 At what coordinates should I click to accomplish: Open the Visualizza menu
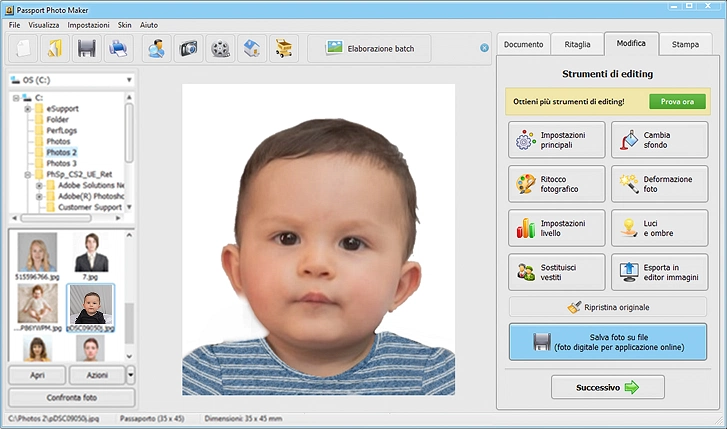click(44, 25)
